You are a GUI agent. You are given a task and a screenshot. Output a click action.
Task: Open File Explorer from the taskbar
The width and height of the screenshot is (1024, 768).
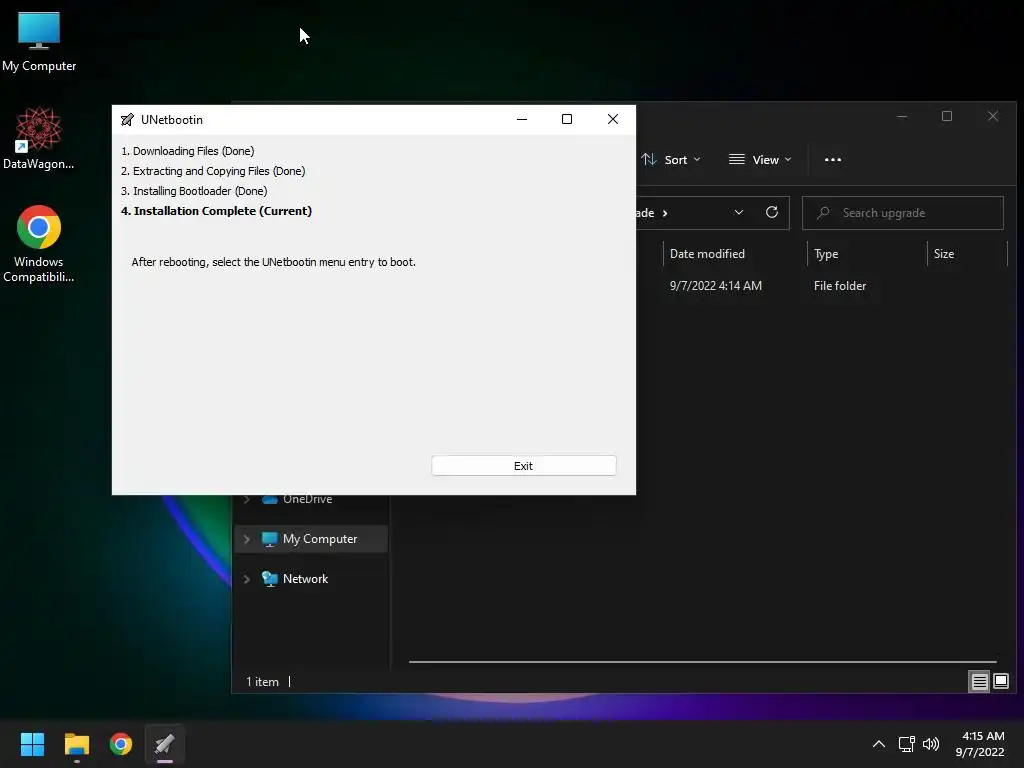tap(76, 744)
